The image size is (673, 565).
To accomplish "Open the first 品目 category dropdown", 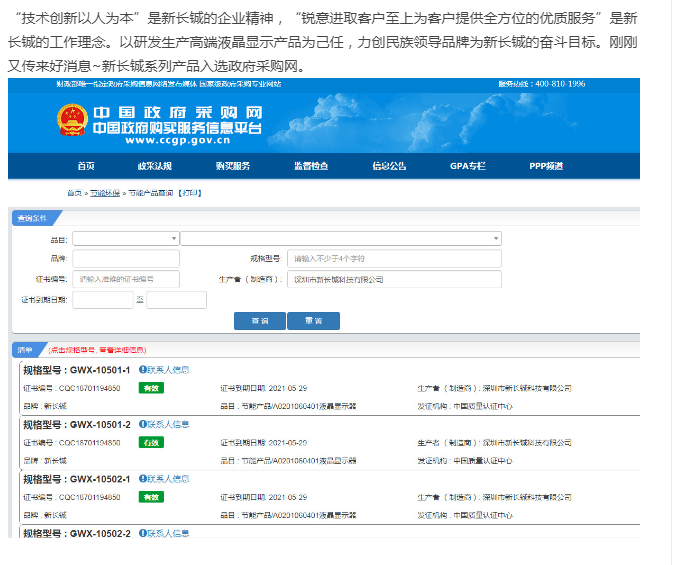I will point(126,238).
